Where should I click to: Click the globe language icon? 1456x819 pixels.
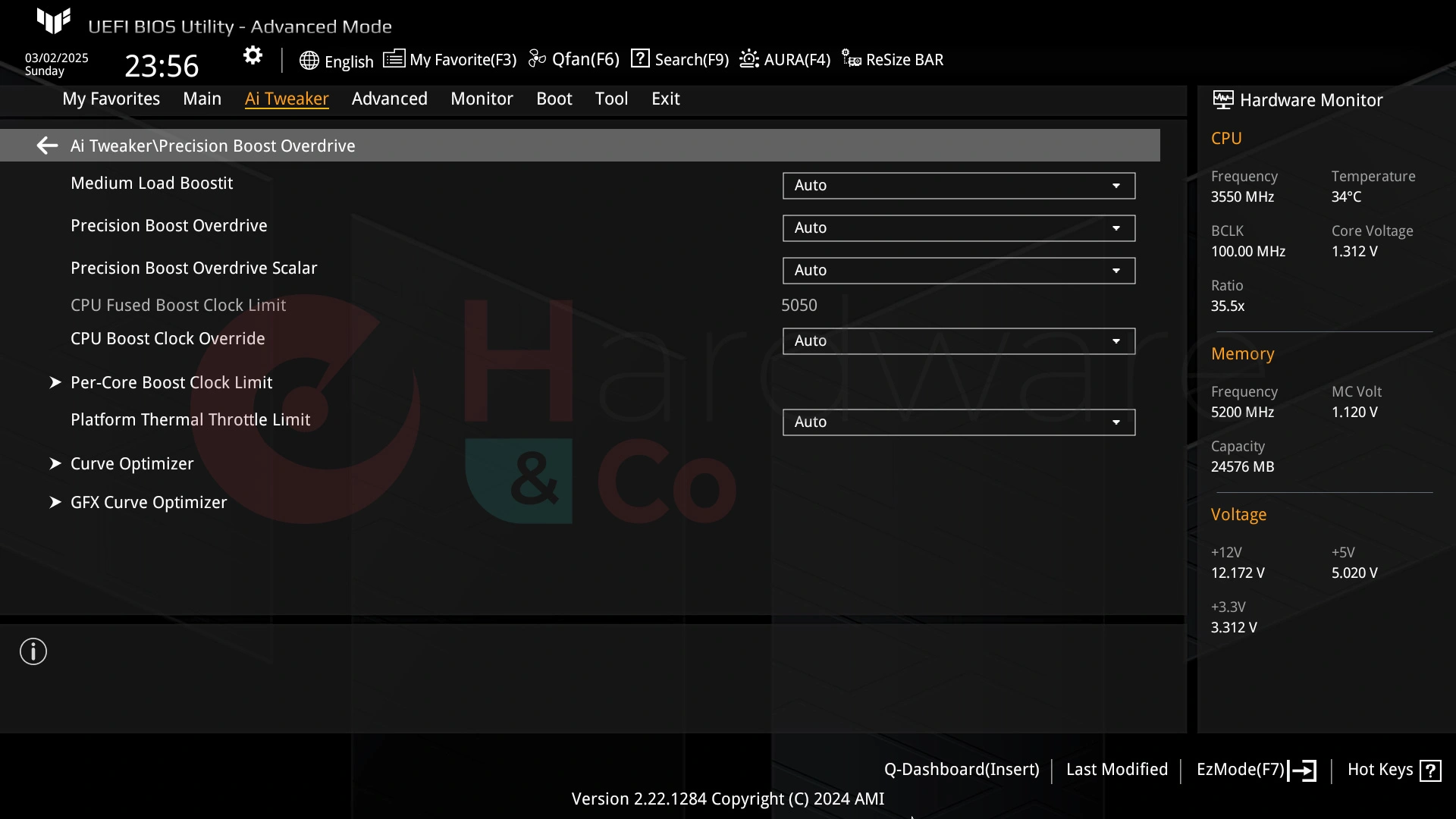309,61
